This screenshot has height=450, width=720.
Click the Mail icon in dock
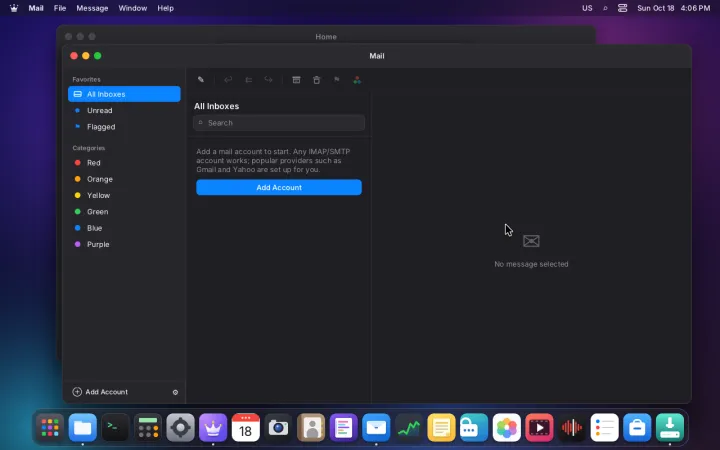point(376,428)
